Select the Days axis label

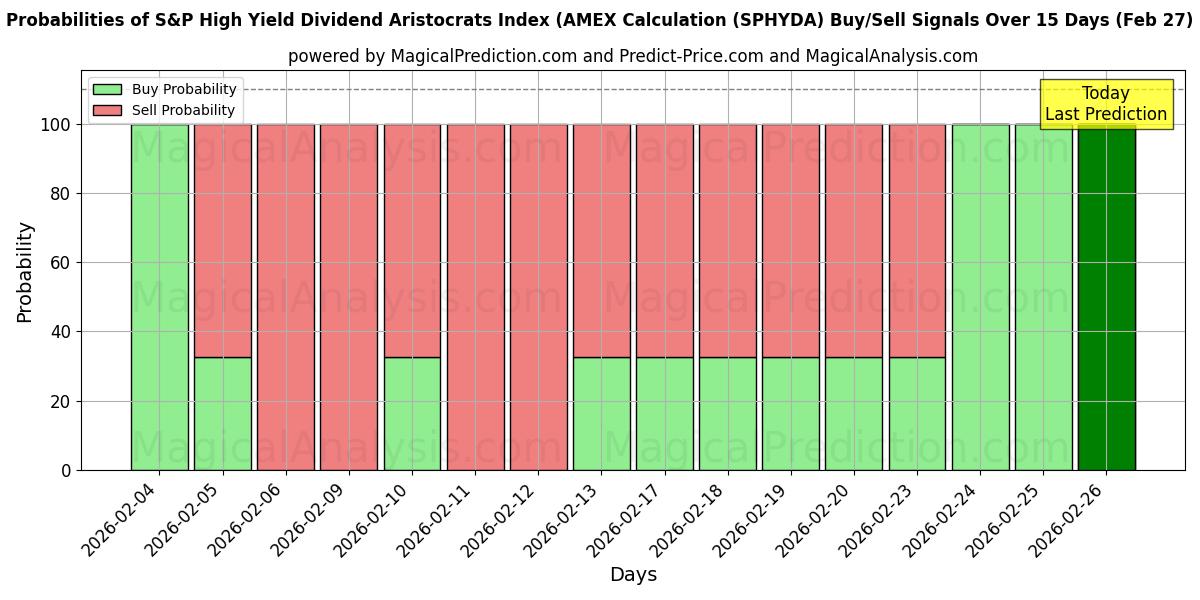(x=635, y=575)
